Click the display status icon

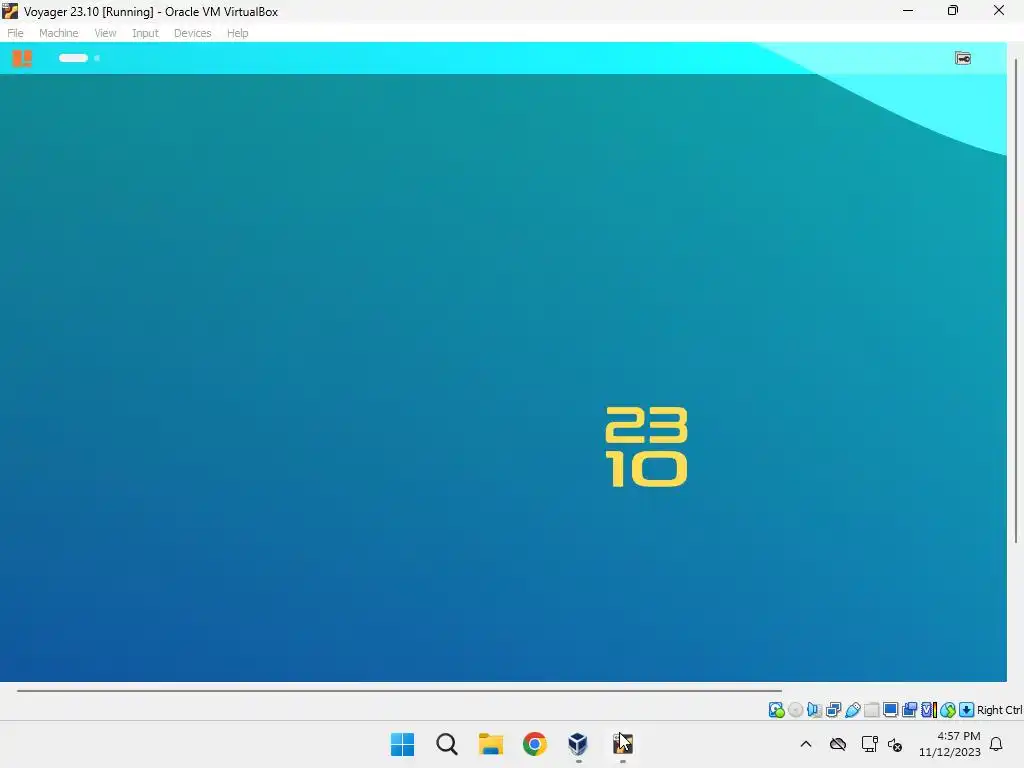(x=890, y=710)
